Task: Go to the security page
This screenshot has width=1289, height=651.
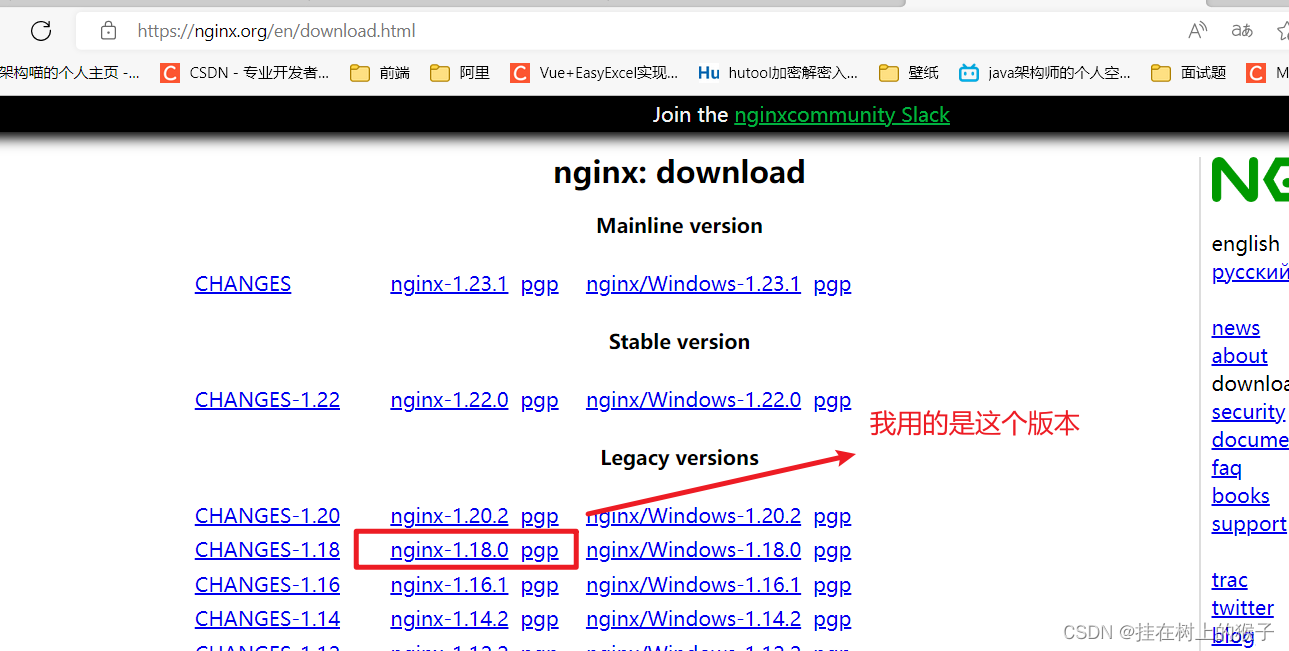Action: pos(1248,412)
